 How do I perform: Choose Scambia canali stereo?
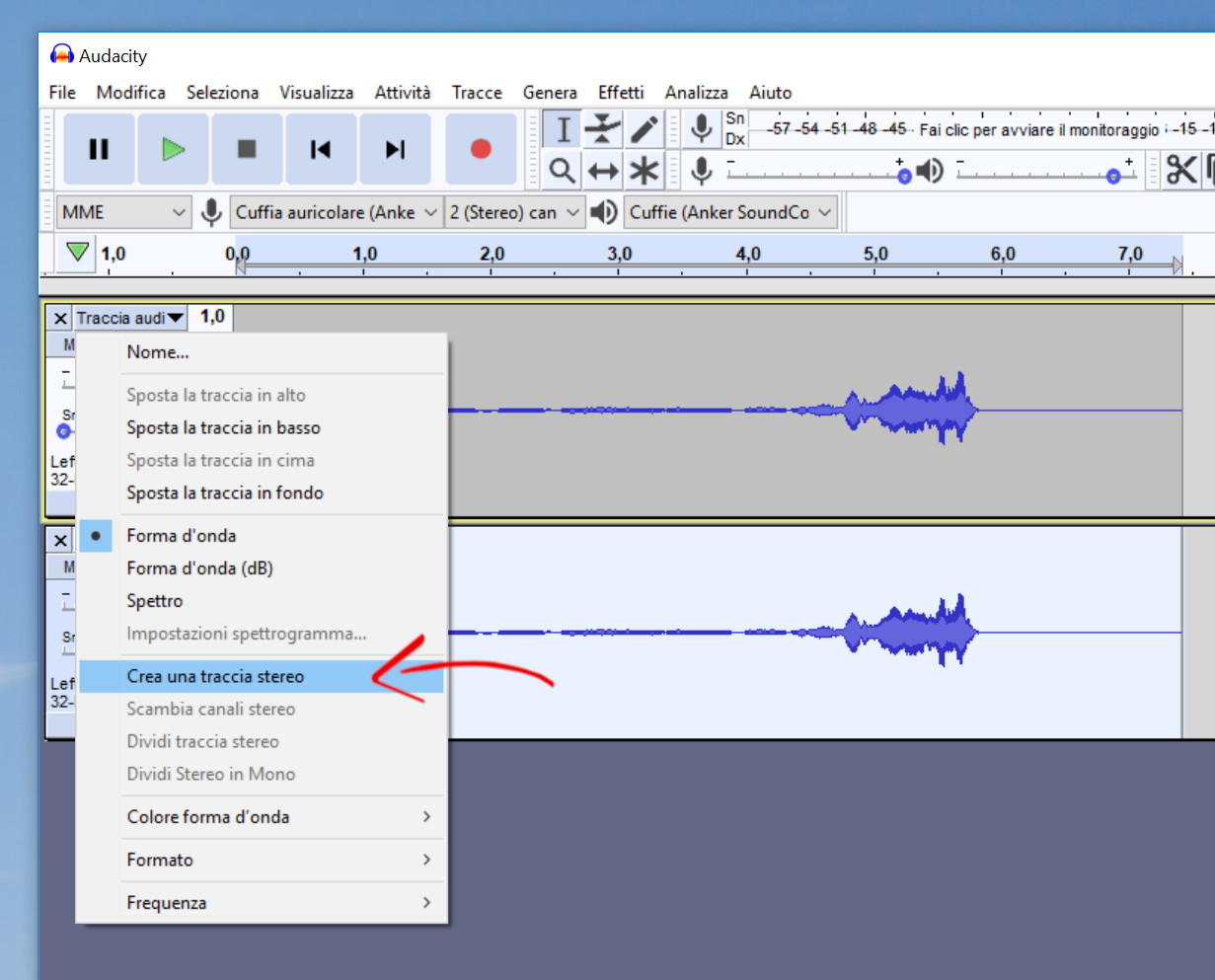click(262, 710)
